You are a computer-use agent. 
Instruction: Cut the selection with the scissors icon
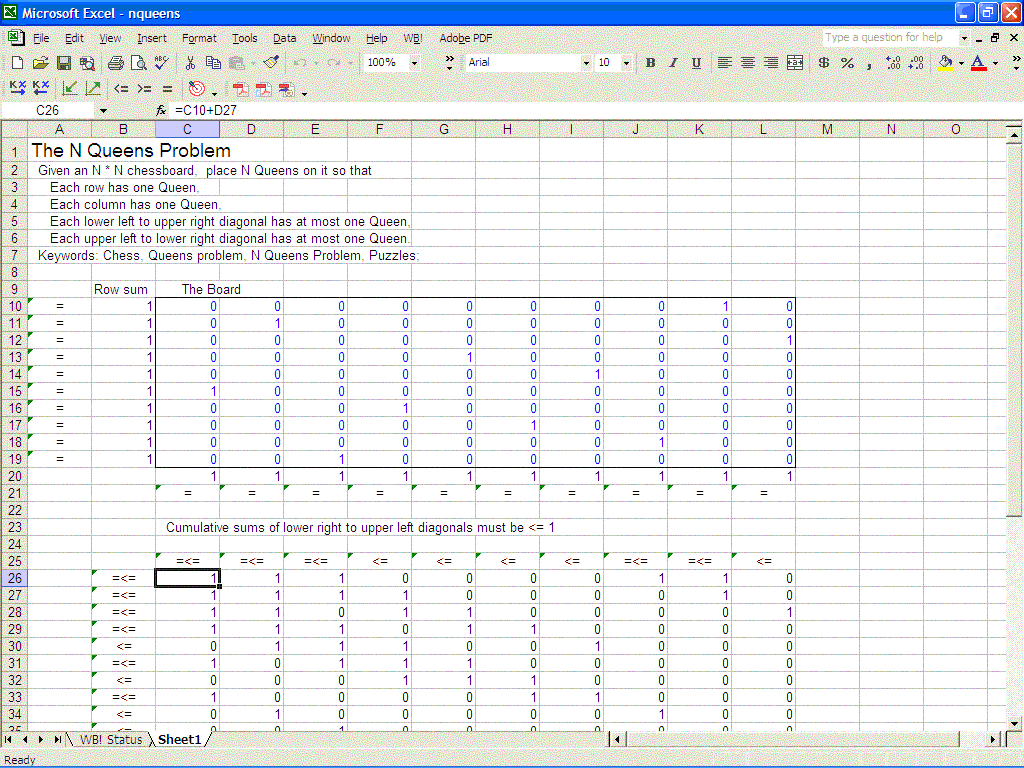tap(190, 63)
